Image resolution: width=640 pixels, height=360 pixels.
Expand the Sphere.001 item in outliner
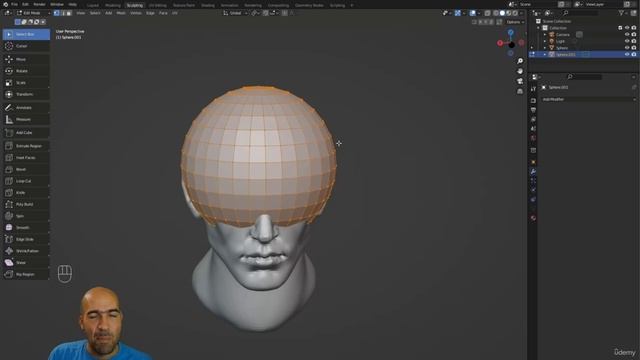click(x=544, y=54)
